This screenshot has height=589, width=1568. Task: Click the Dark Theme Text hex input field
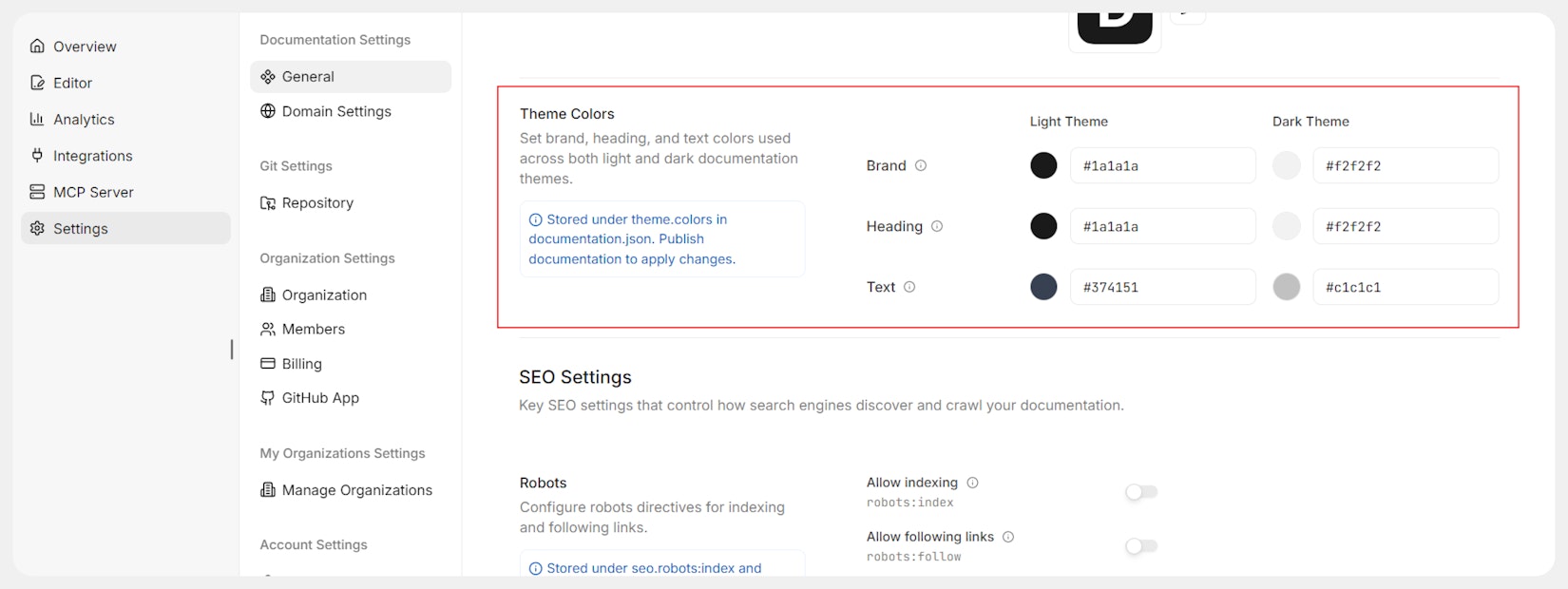(1405, 287)
